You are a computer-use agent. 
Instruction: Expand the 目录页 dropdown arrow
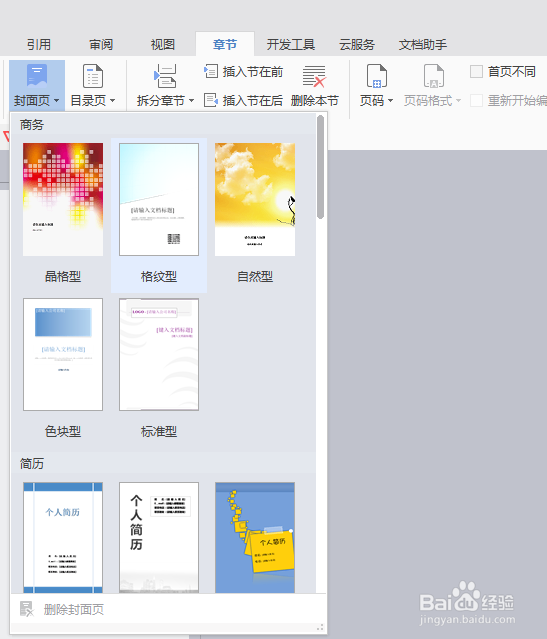112,101
